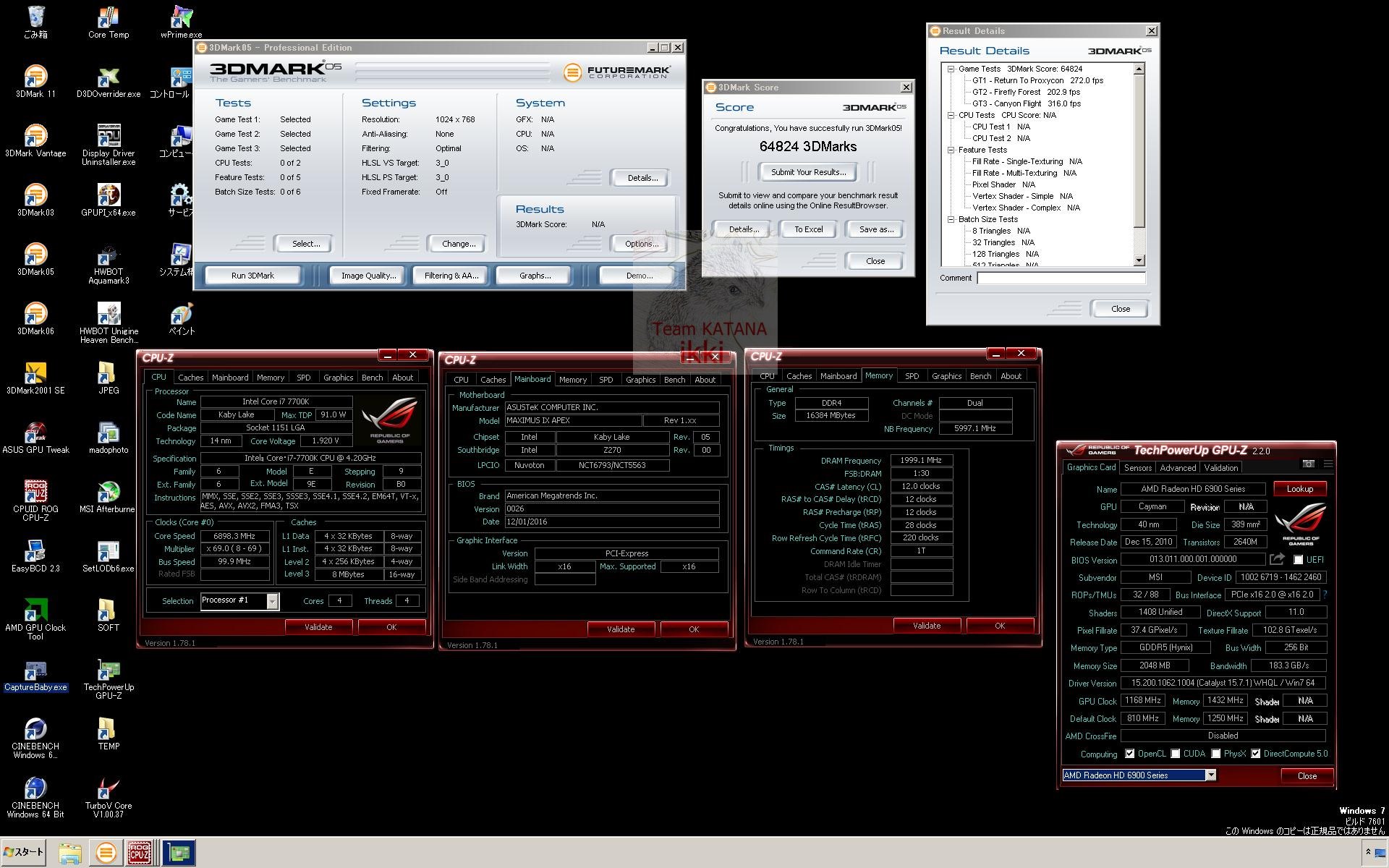Open the GPU-Z hamburger menu icon
The height and width of the screenshot is (868, 1389).
[x=1328, y=464]
